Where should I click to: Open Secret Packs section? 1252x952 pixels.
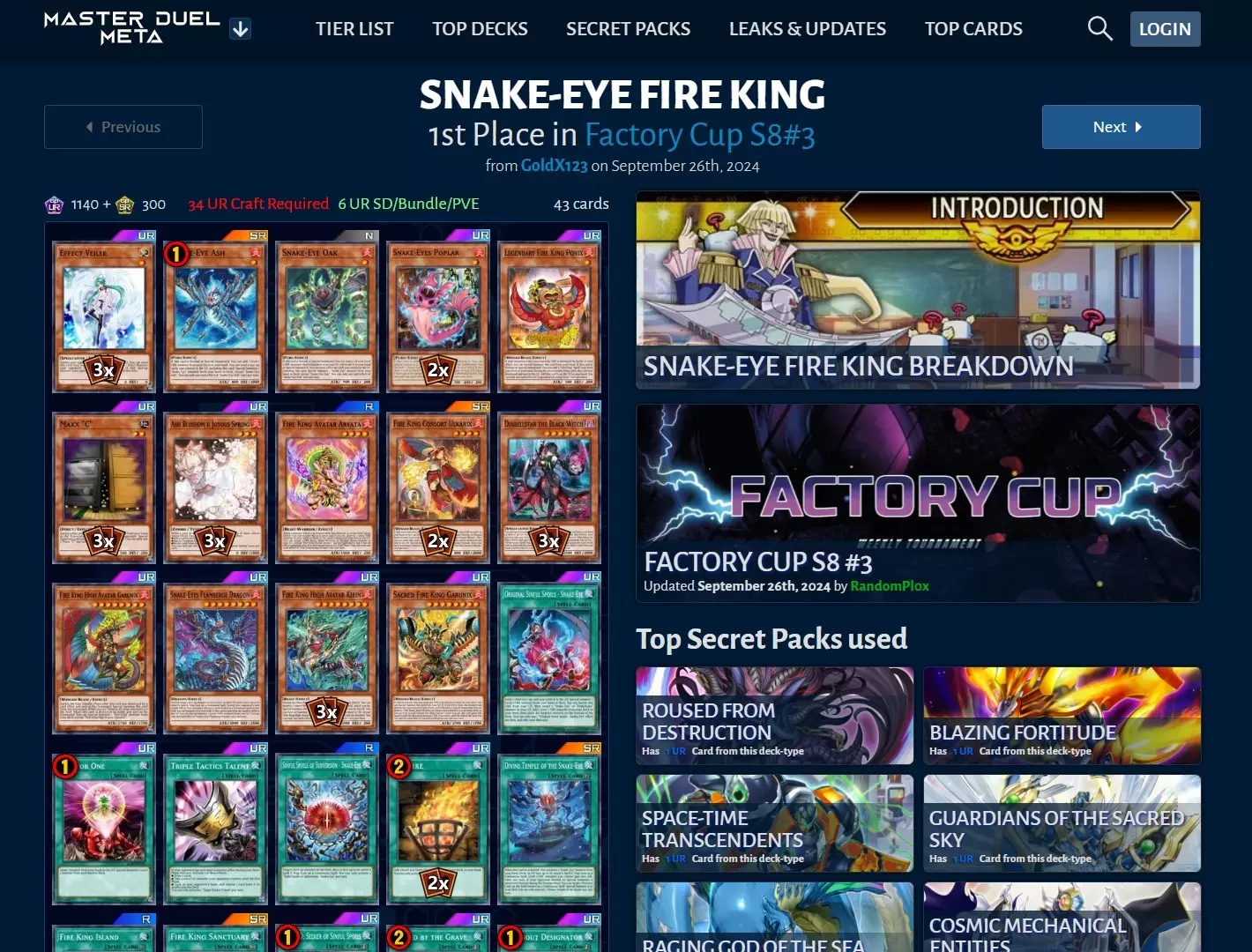click(628, 29)
